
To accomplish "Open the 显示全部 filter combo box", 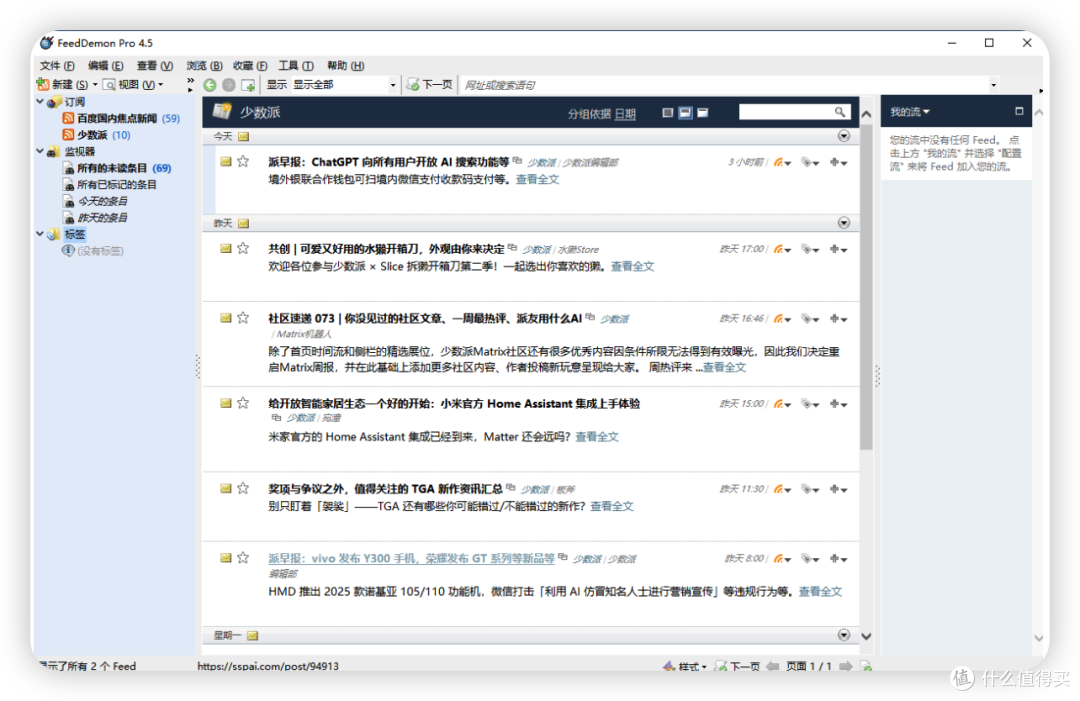I will (x=344, y=85).
